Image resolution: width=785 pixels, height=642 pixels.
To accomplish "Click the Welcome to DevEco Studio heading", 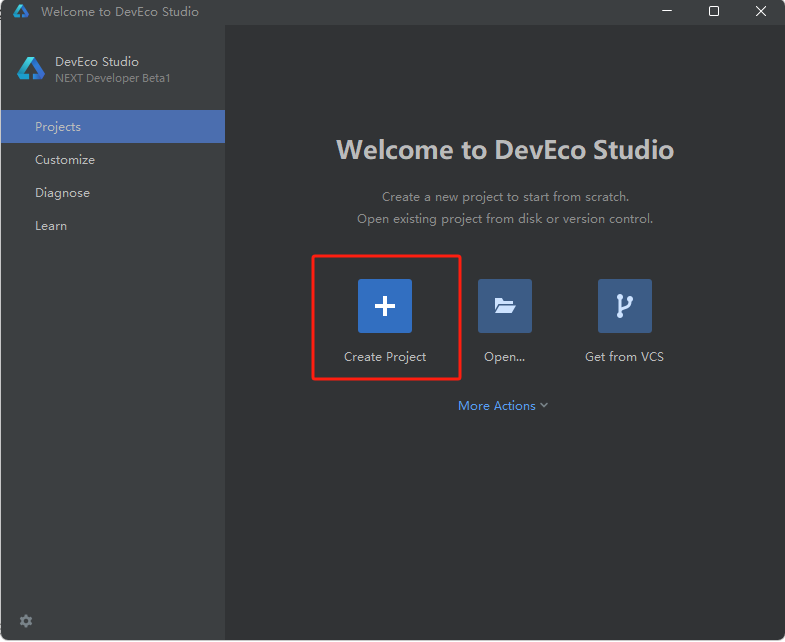I will pos(505,150).
